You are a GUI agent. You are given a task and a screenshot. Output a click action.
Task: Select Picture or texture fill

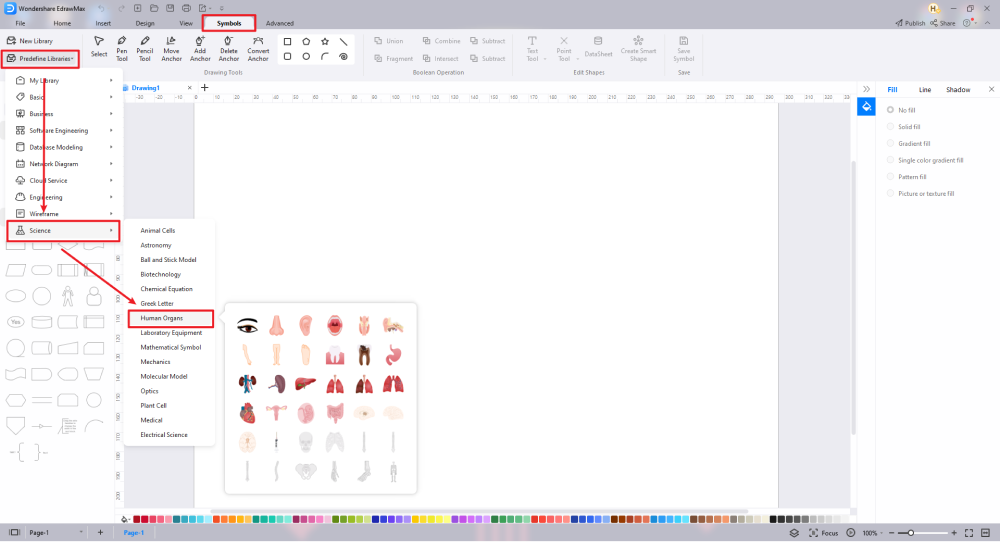921,193
